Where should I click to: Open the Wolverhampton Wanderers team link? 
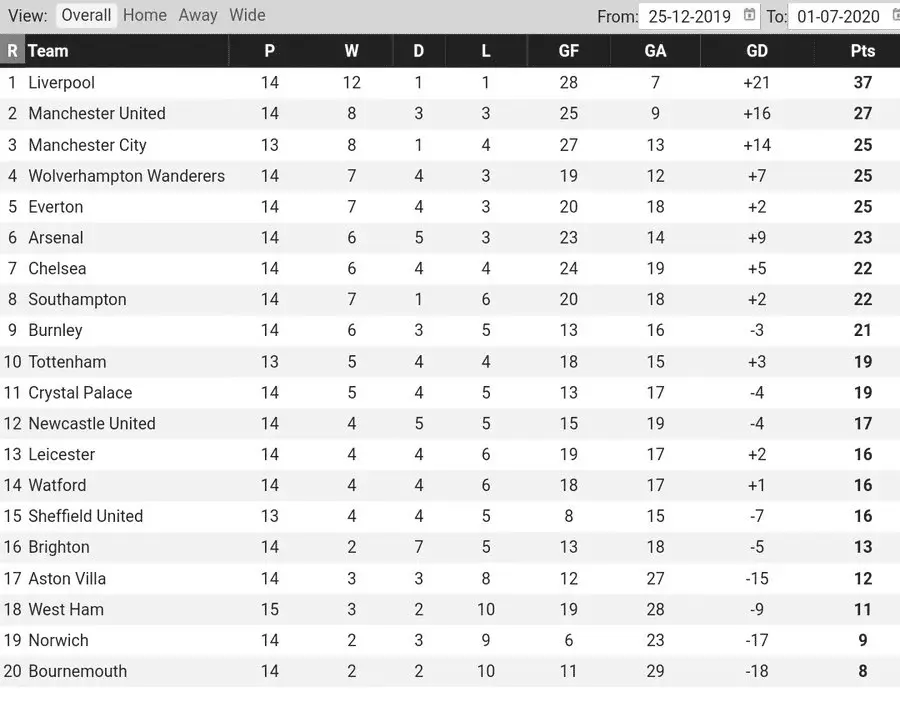point(126,176)
